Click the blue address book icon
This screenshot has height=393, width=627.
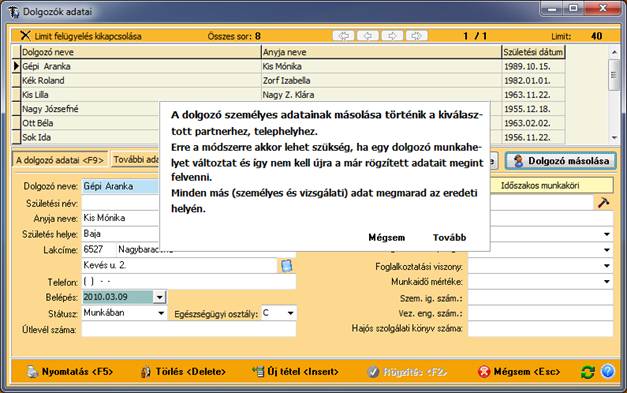286,265
